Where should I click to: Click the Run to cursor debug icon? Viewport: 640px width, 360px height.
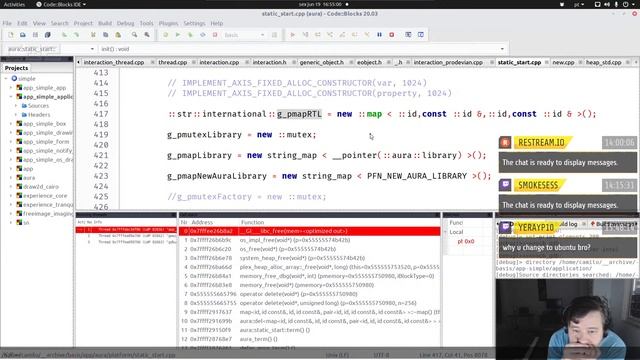tap(305, 35)
